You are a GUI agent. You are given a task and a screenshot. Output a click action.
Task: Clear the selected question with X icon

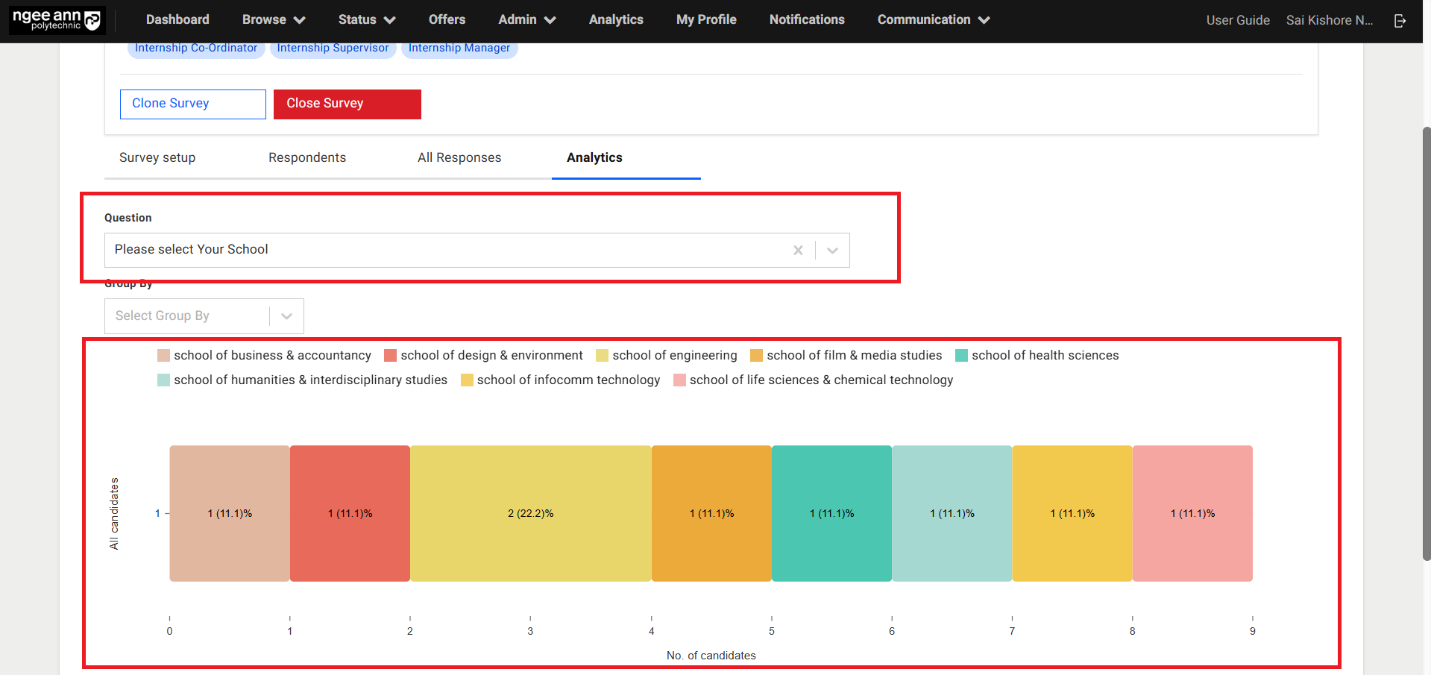[798, 250]
